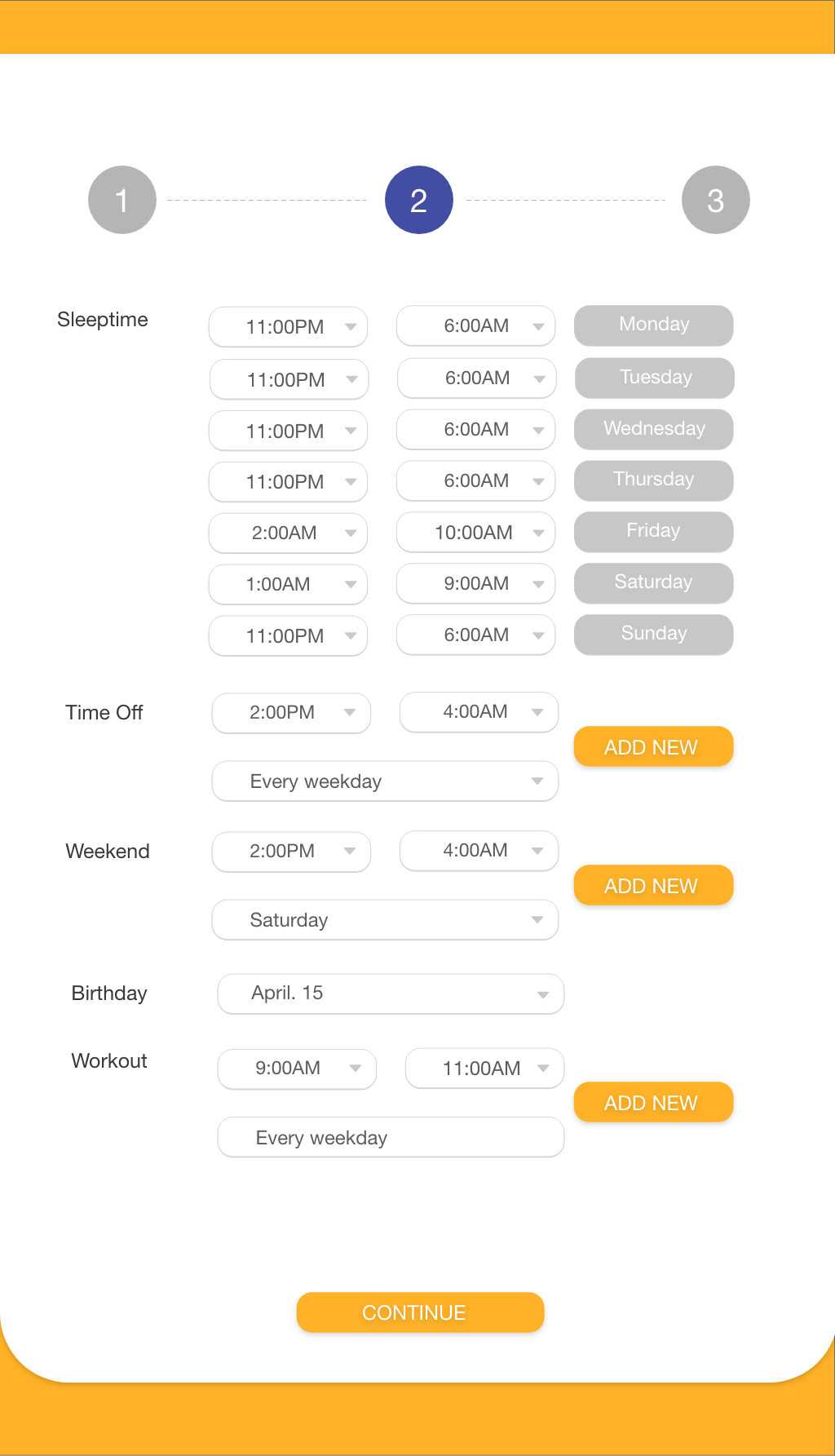The width and height of the screenshot is (835, 1456).
Task: Open Time Off 2:00PM start dropdown
Action: point(291,713)
